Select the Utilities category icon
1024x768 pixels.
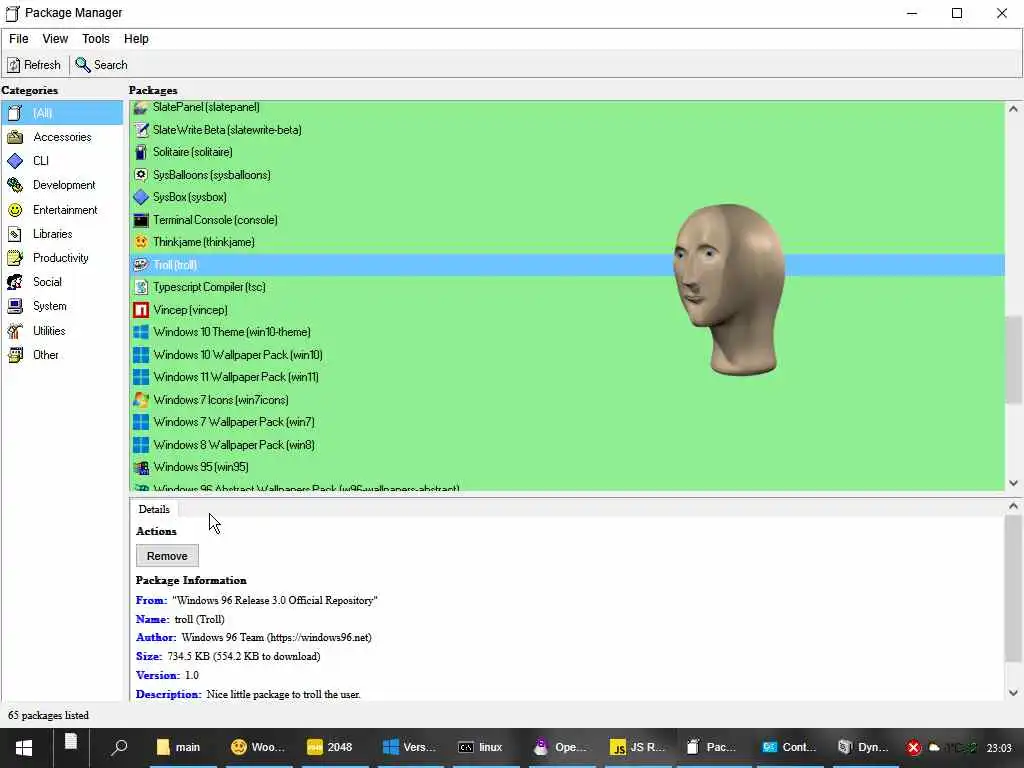(15, 331)
